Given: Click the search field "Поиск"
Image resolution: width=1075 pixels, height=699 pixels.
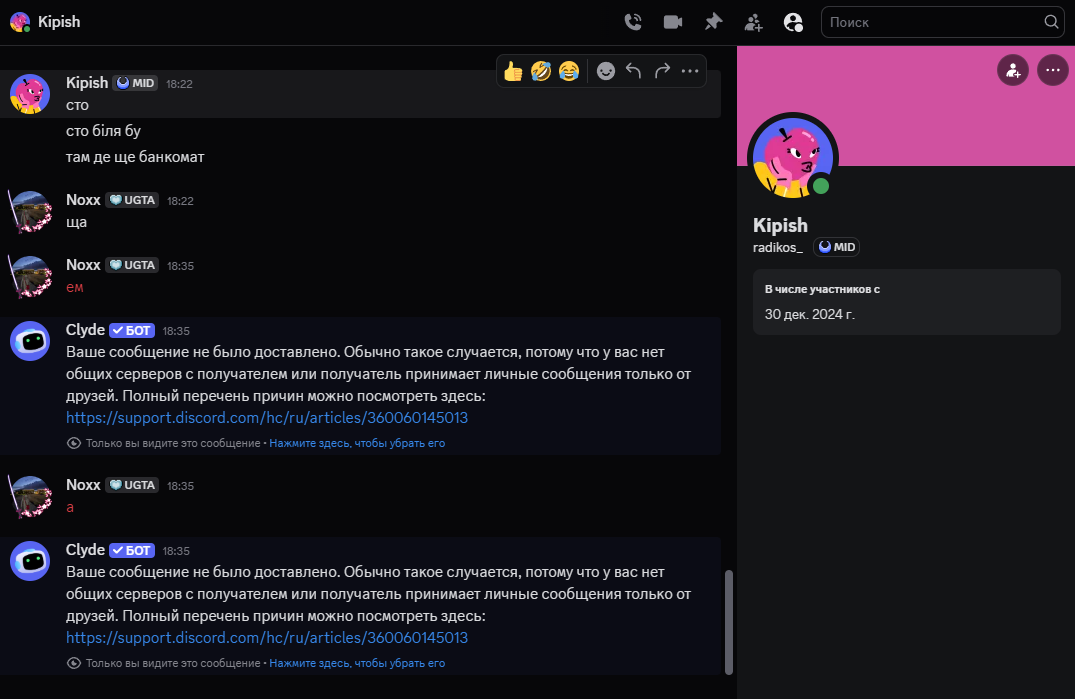Looking at the screenshot, I should pos(942,22).
